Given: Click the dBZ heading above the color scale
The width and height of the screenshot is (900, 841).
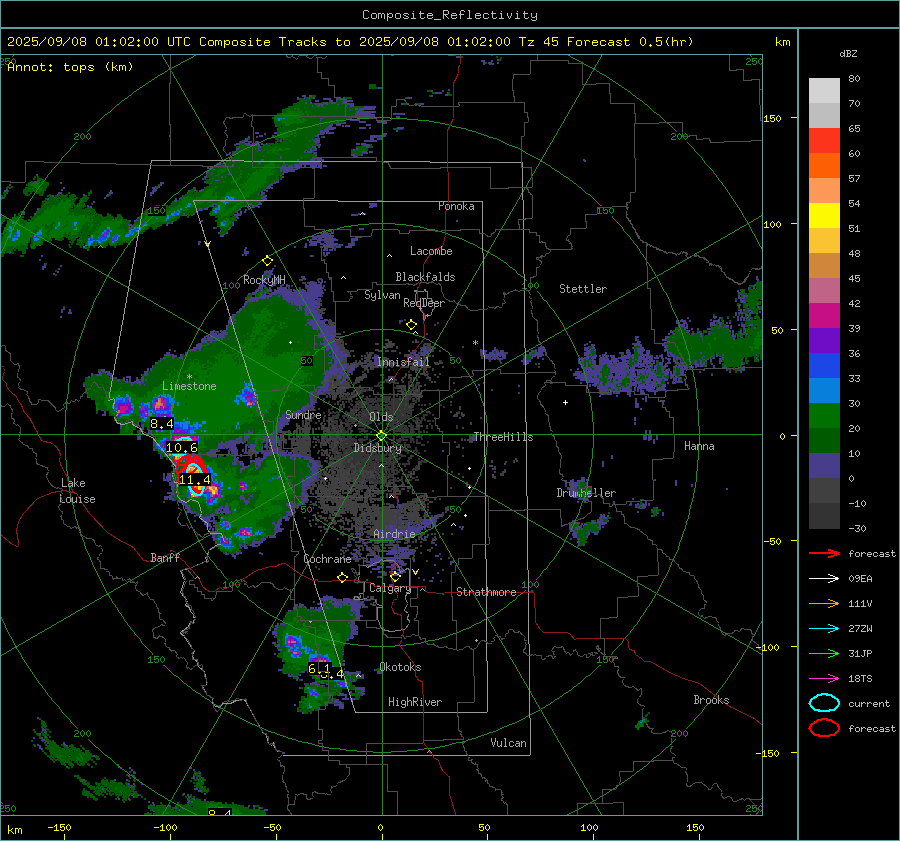Looking at the screenshot, I should point(848,53).
